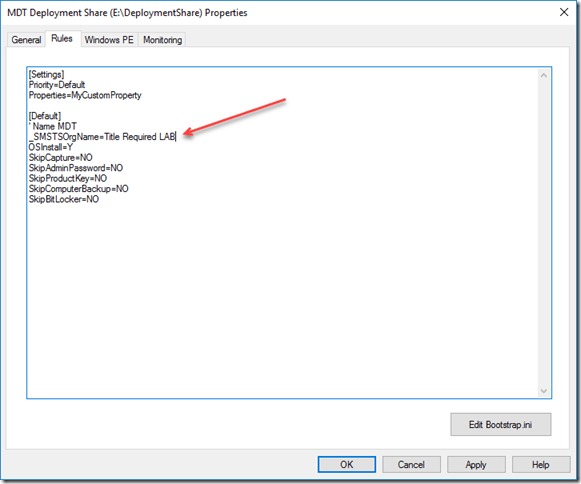This screenshot has width=581, height=484.
Task: Apply the rule changes
Action: click(476, 464)
